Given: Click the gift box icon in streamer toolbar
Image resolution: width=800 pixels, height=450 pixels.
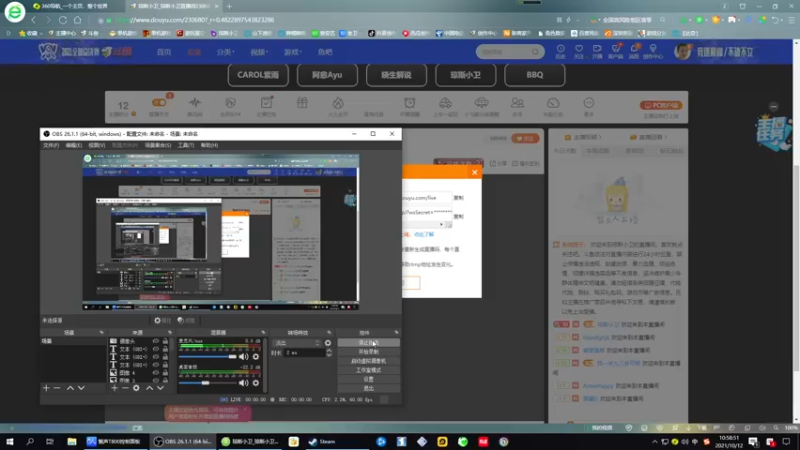Looking at the screenshot, I should tap(302, 103).
